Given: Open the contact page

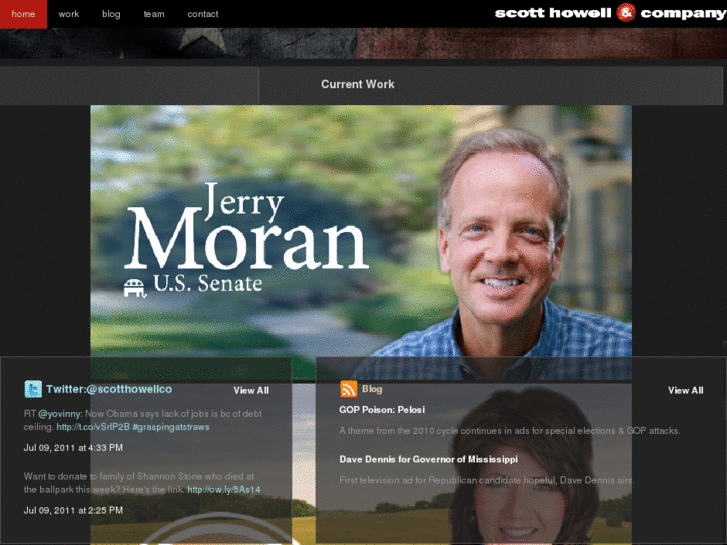Looking at the screenshot, I should click(x=203, y=14).
